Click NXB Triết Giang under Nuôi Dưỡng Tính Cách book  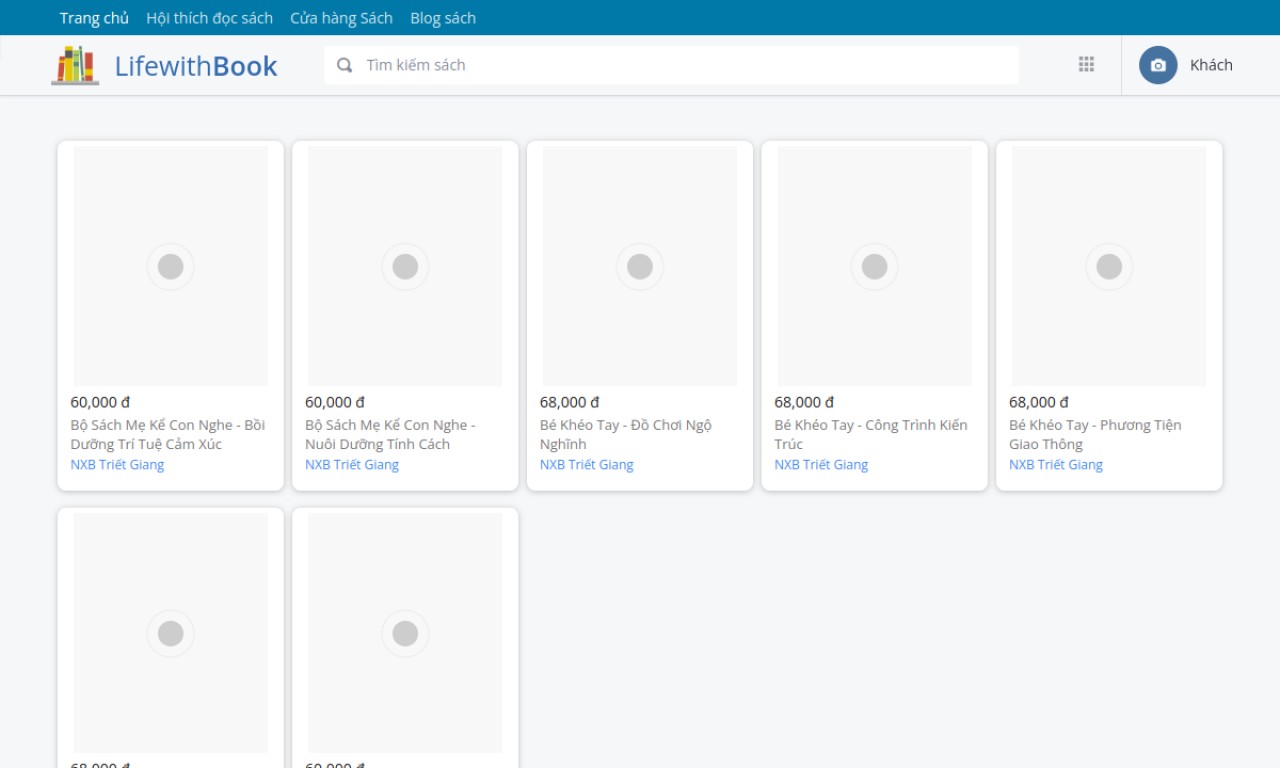pyautogui.click(x=352, y=465)
